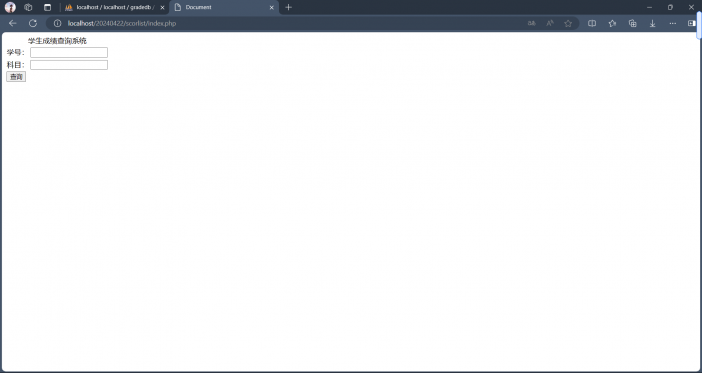
Task: Close the localhost gradedb tab
Action: [x=162, y=8]
